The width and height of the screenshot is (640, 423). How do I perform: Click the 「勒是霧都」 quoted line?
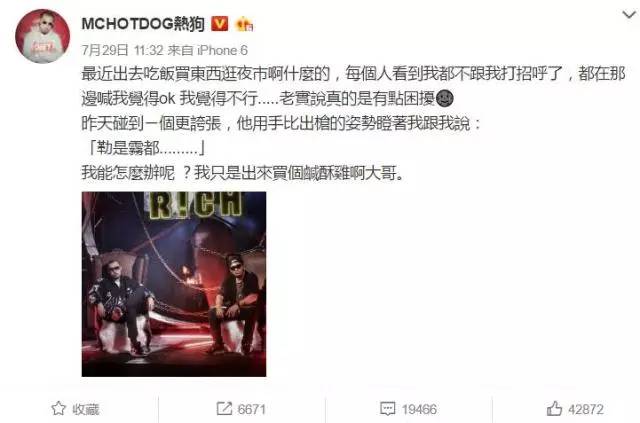(x=146, y=148)
